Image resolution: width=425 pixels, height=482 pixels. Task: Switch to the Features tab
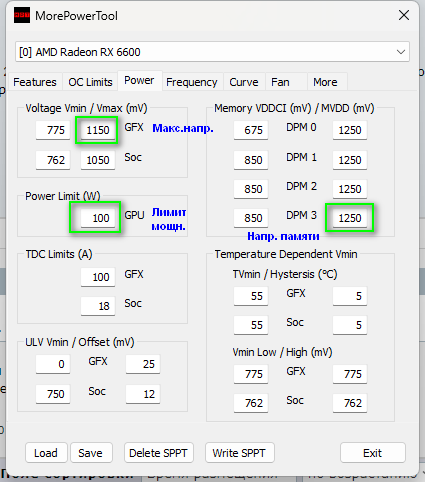click(35, 82)
